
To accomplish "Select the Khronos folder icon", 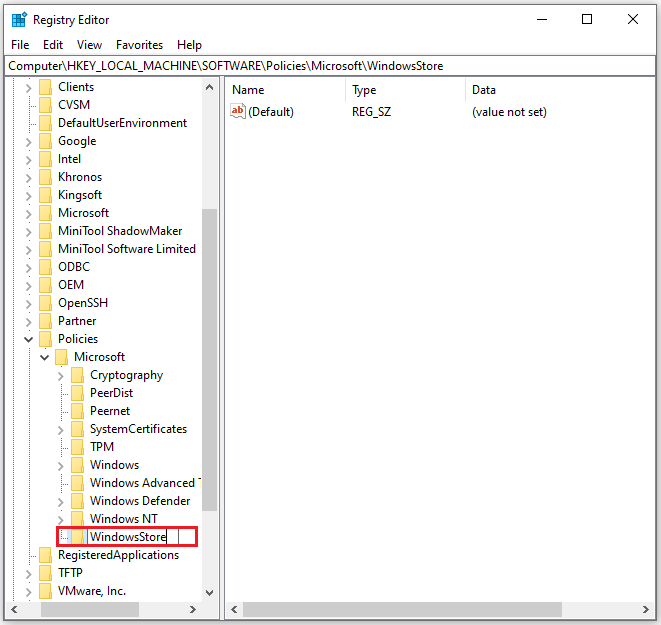I will coord(45,177).
